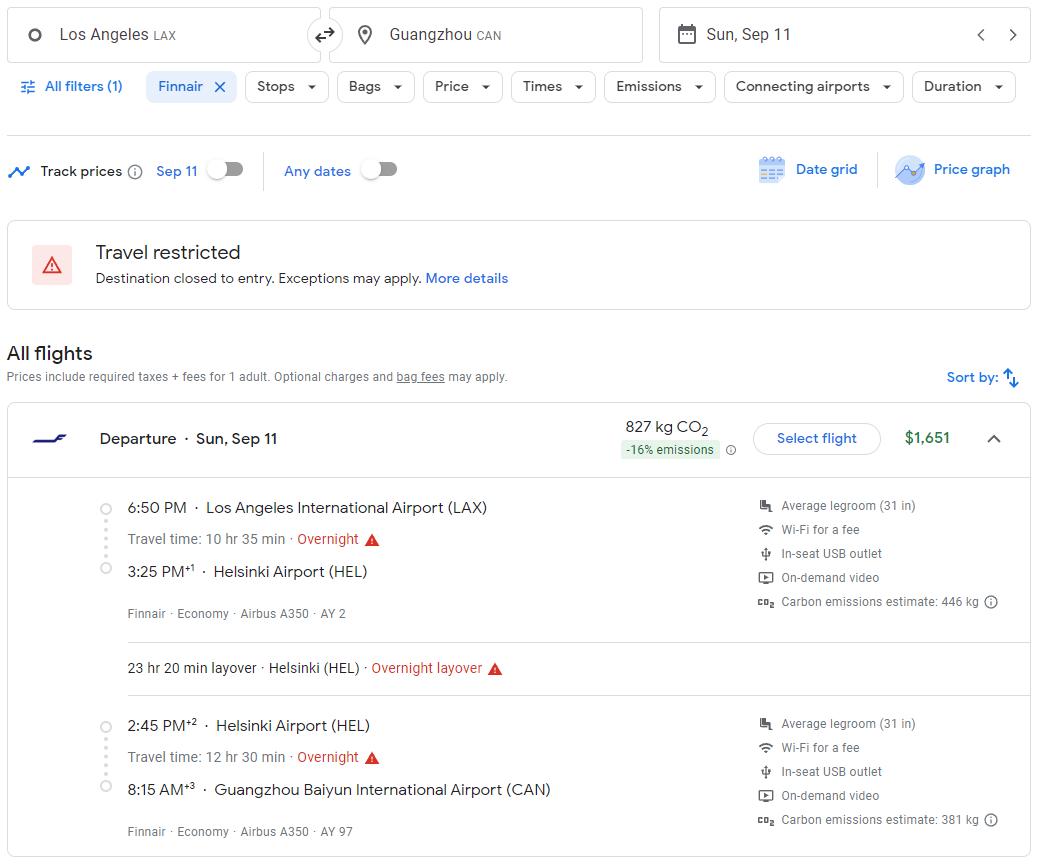Click the Sort by arrows icon
This screenshot has width=1038, height=868.
(1011, 377)
